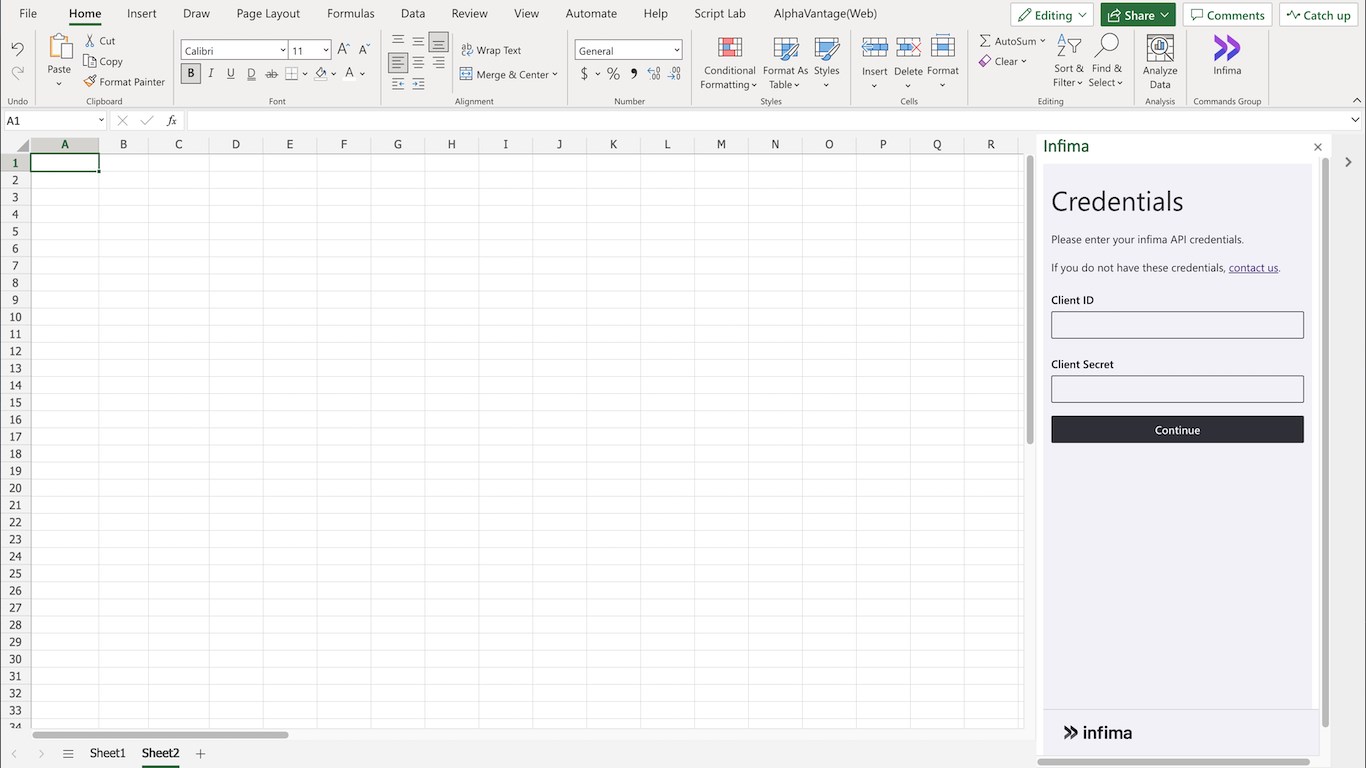Expand the formula bar
The width and height of the screenshot is (1366, 768).
pos(1355,120)
